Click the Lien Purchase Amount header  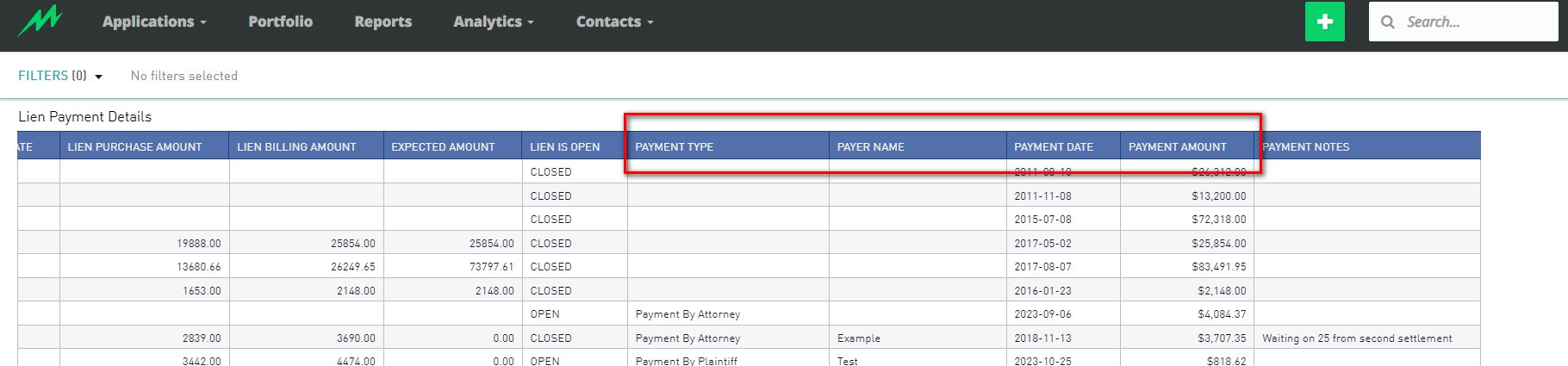pos(134,147)
